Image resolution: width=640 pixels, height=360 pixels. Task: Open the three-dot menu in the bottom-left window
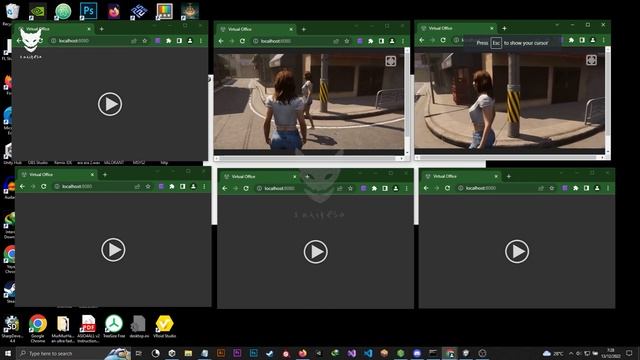[x=204, y=187]
